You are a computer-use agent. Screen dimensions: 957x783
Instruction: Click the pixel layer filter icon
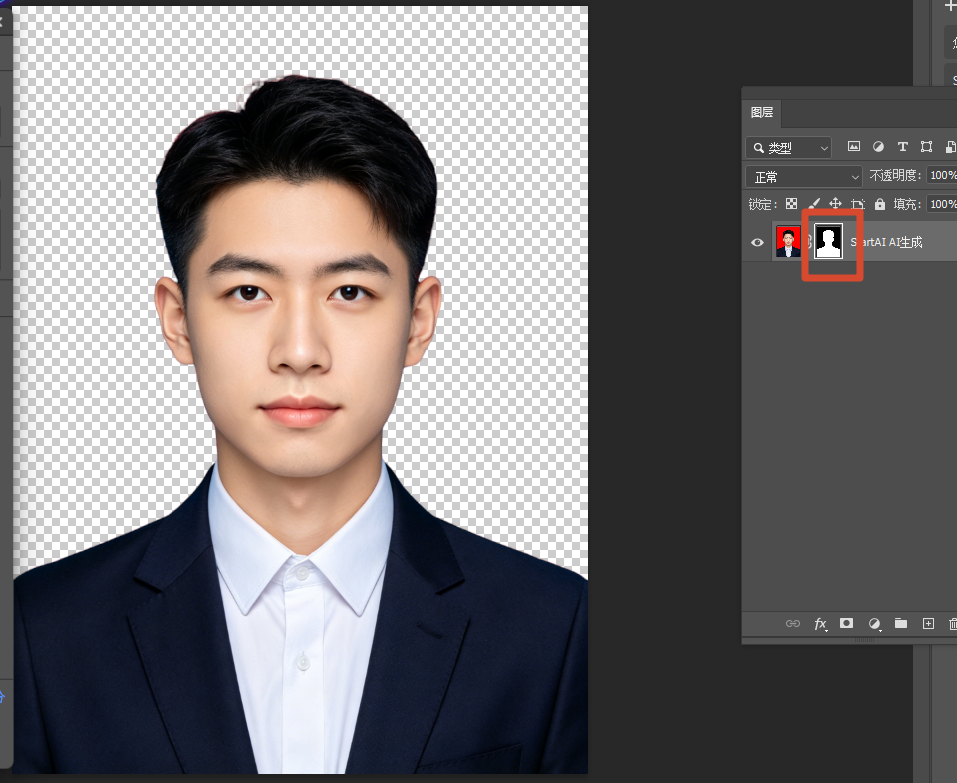coord(854,146)
